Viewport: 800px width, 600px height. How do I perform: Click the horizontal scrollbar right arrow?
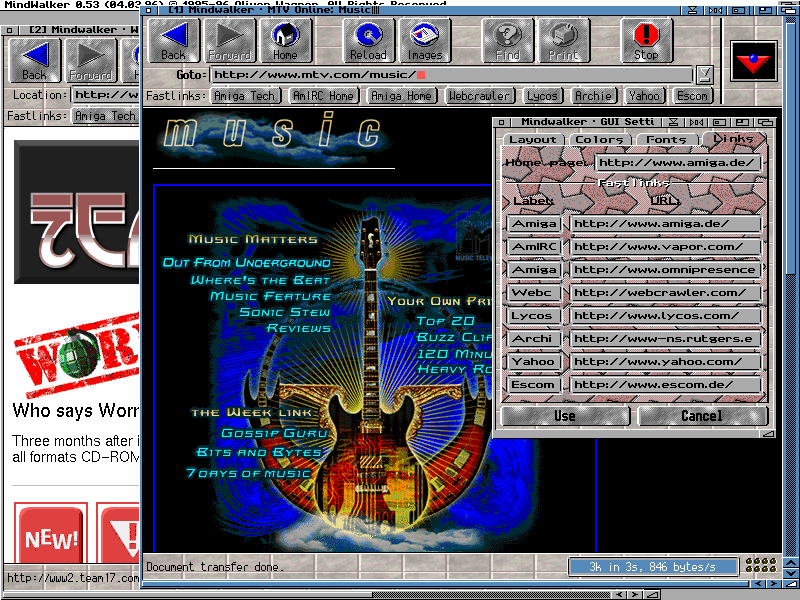[x=773, y=584]
